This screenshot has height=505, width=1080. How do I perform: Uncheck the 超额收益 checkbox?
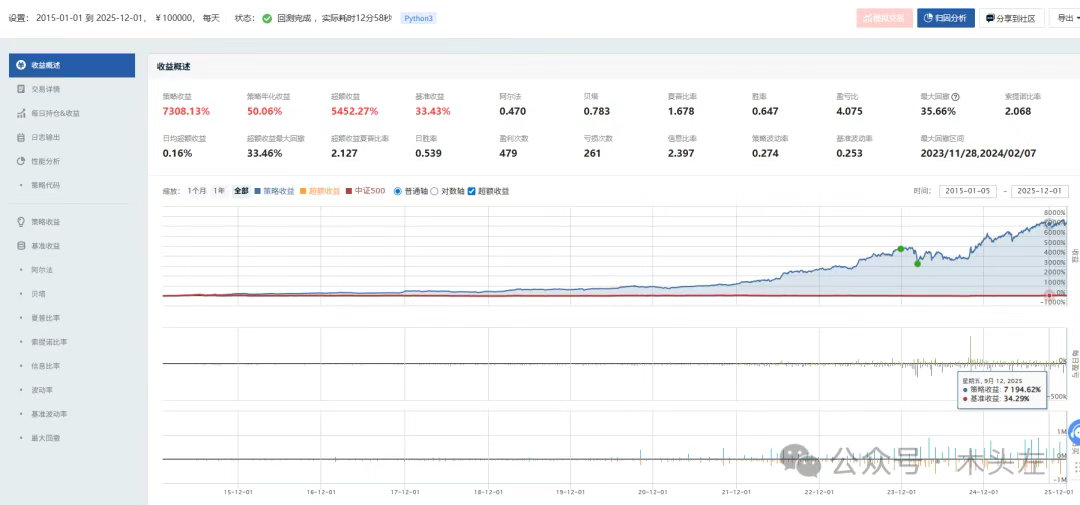coord(472,191)
